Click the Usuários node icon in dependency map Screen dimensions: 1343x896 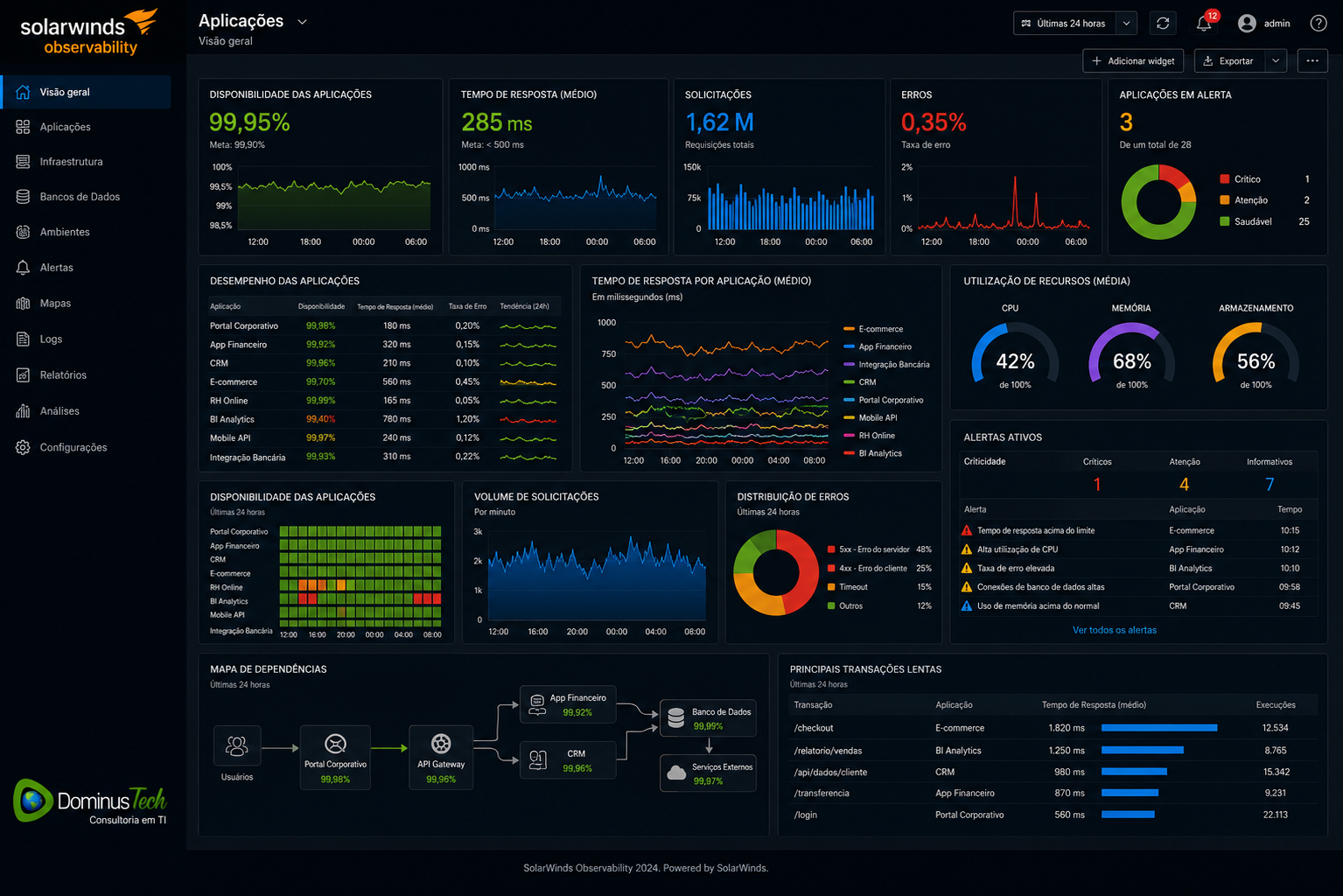[237, 745]
